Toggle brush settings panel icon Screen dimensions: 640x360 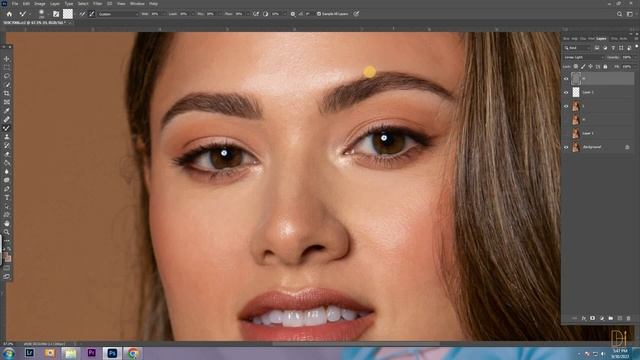(56, 14)
